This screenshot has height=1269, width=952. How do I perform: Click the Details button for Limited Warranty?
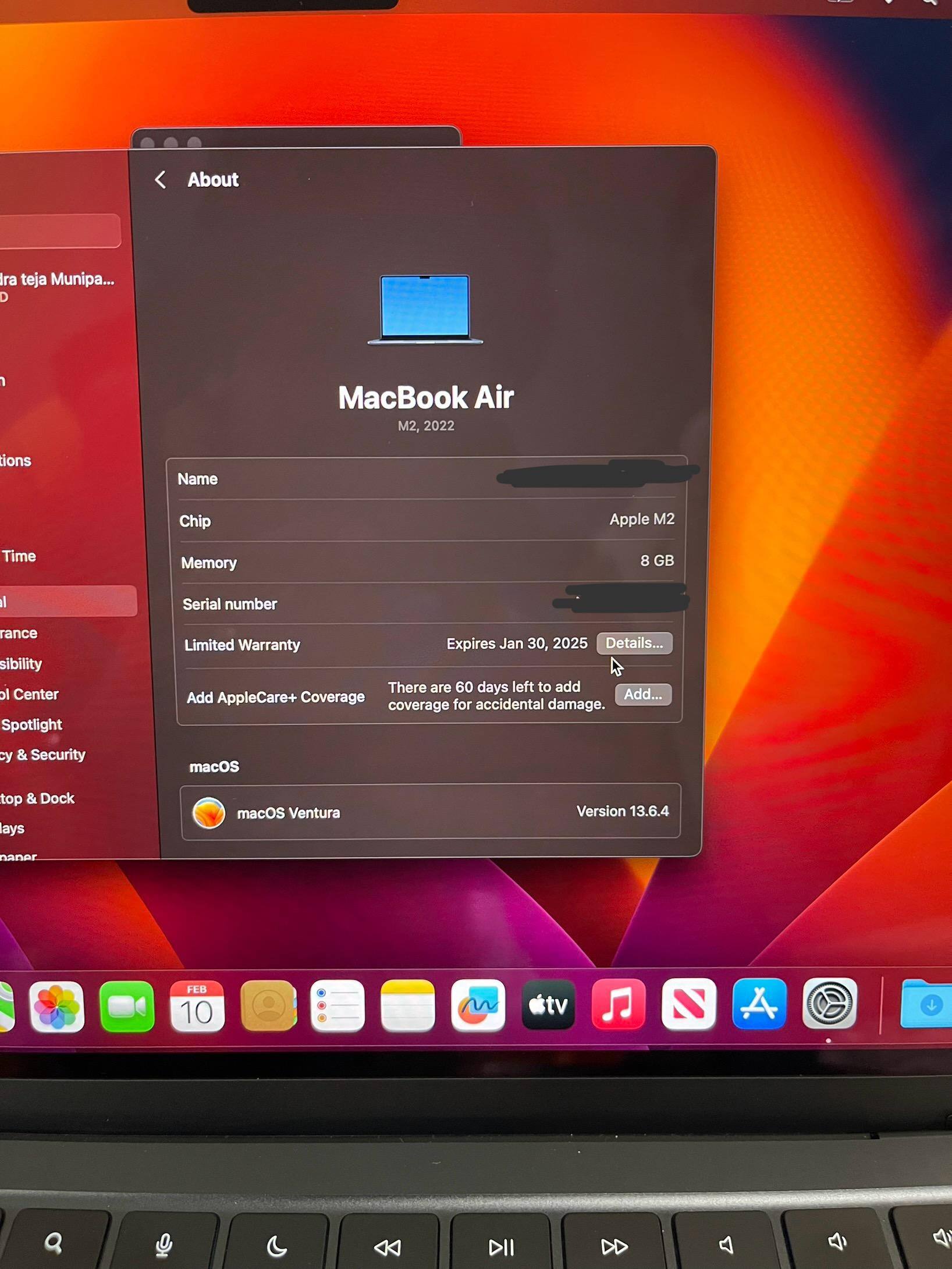click(x=634, y=644)
